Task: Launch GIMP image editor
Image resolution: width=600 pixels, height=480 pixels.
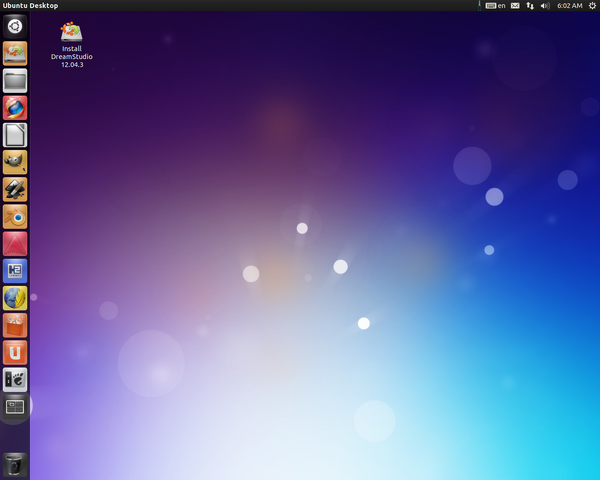Action: (15, 162)
